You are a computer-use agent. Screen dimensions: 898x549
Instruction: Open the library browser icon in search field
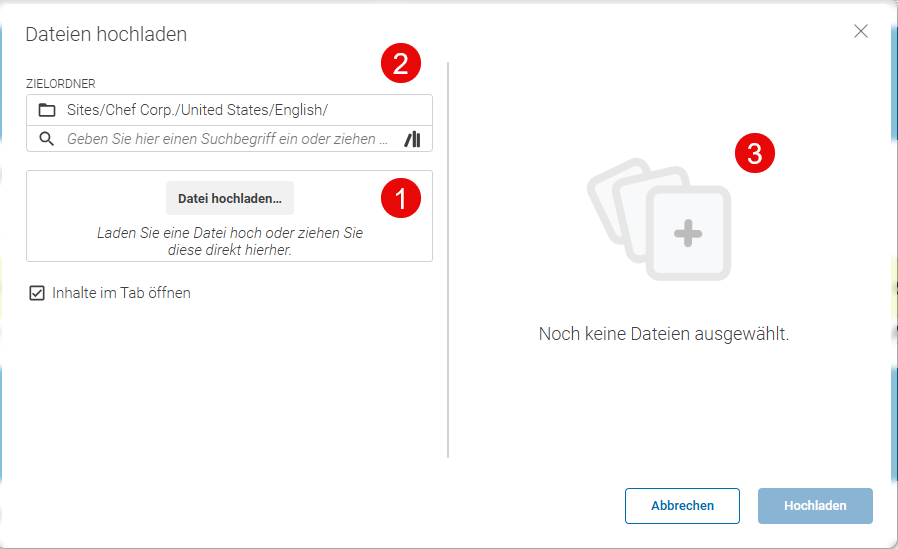pos(412,139)
